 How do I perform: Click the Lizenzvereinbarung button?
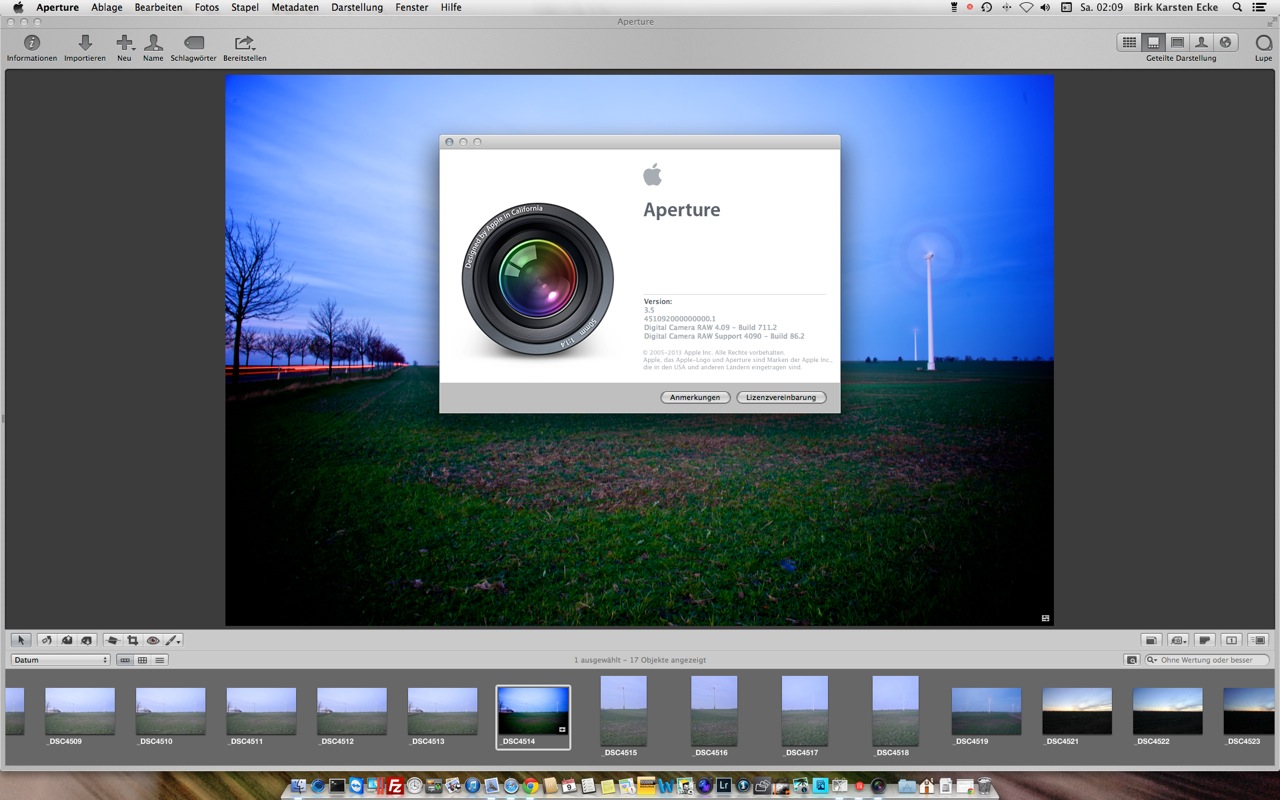[781, 397]
